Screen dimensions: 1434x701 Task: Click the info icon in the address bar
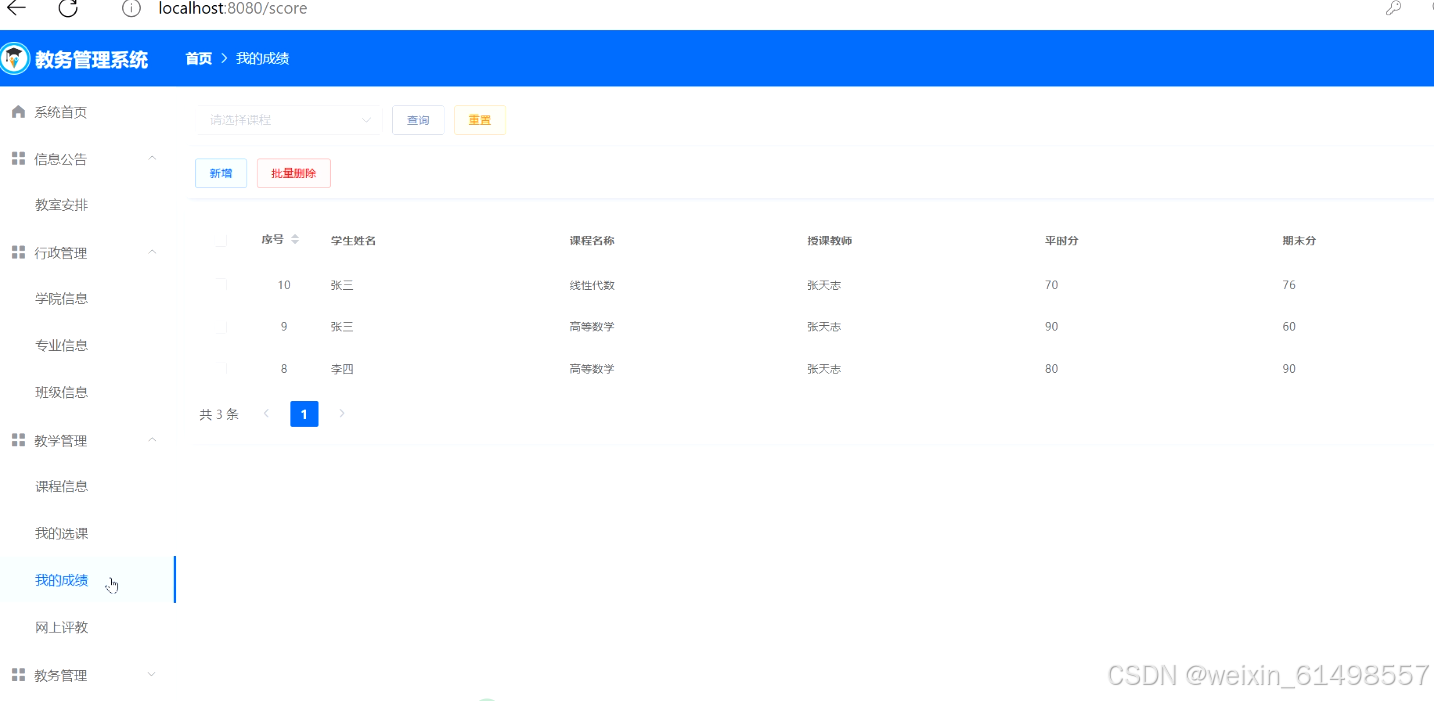130,9
